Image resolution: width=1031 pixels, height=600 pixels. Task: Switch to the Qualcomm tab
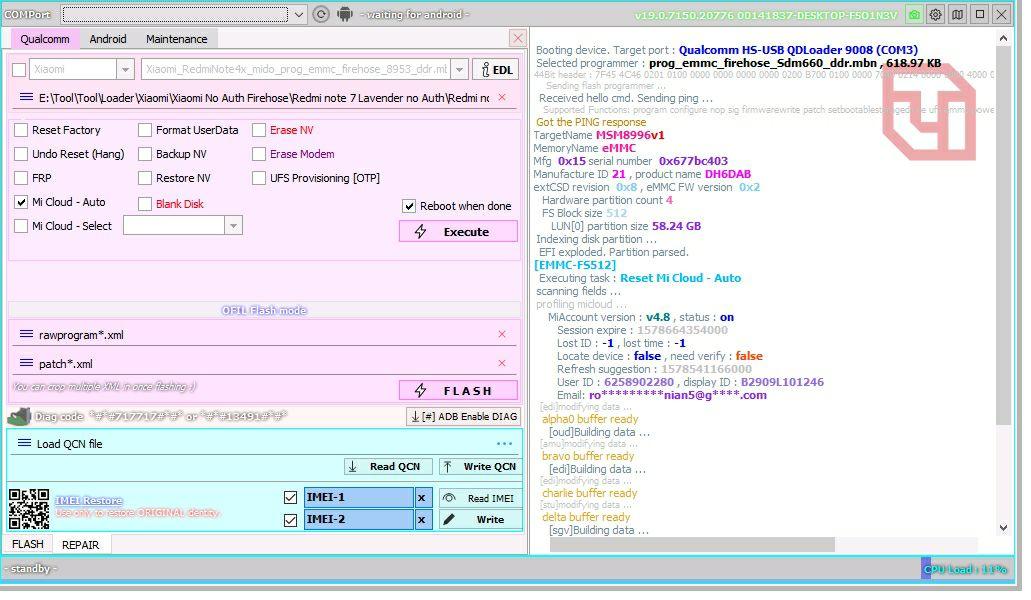(45, 39)
